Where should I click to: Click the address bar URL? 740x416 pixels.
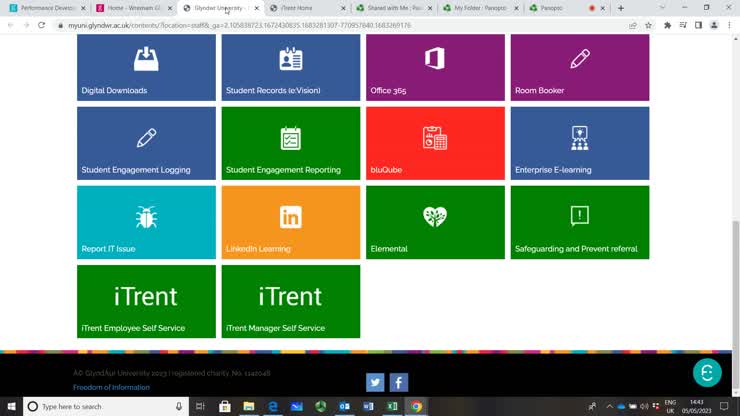click(x=239, y=25)
